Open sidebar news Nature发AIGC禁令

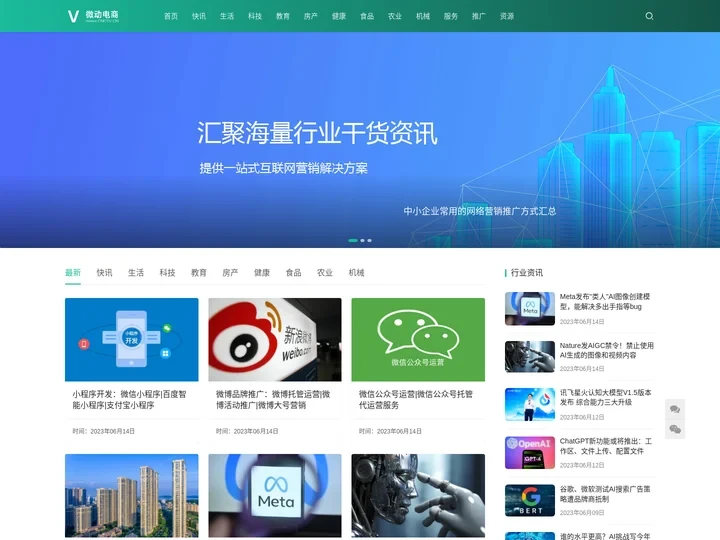(607, 350)
